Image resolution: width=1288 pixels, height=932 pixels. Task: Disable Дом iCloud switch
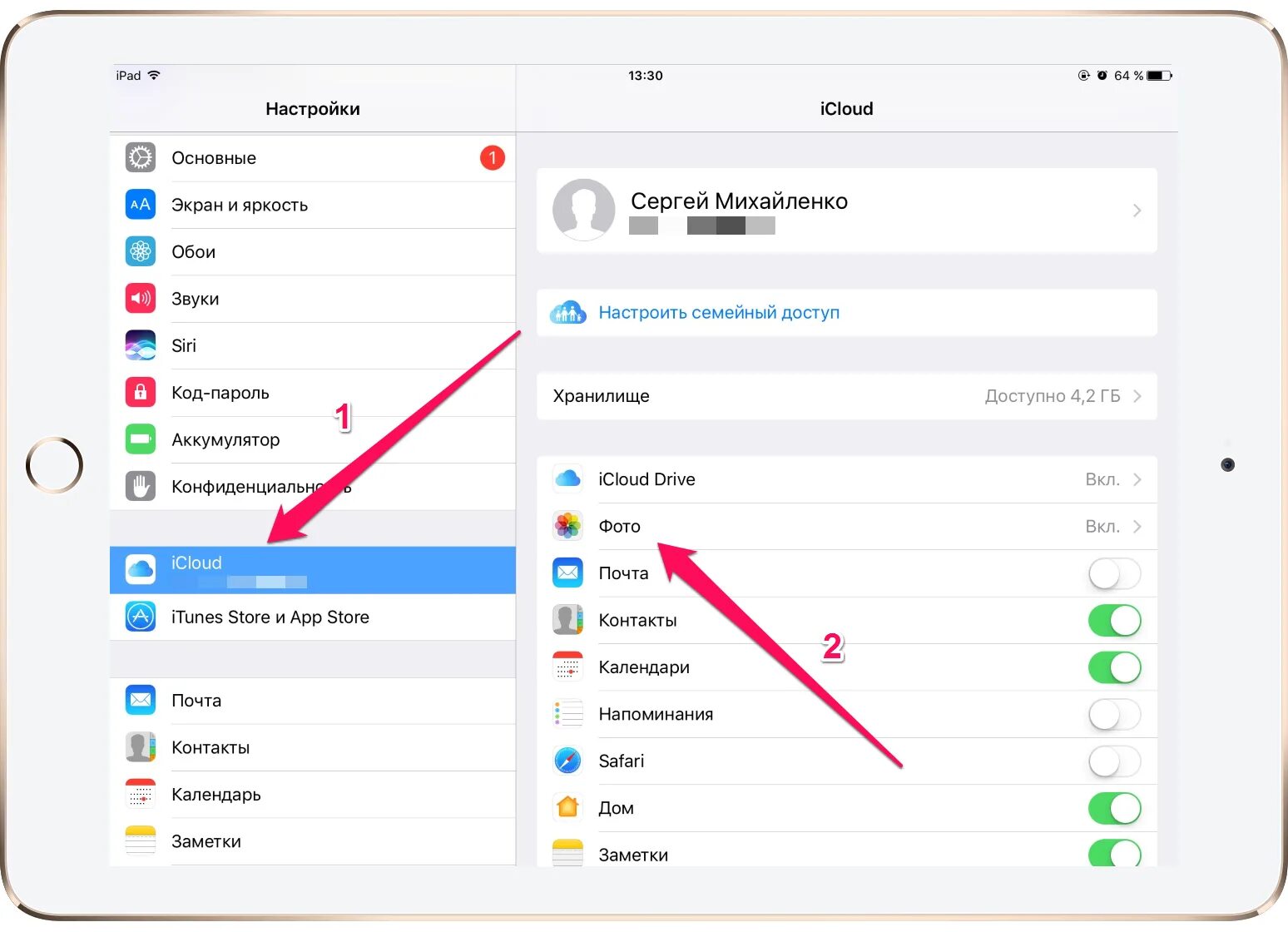point(1115,808)
